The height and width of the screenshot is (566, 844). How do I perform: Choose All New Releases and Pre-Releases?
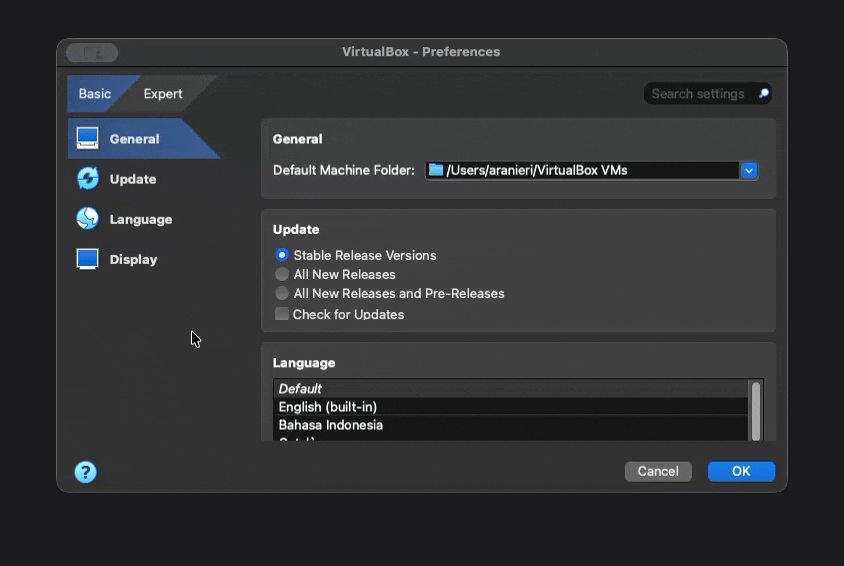tap(282, 293)
